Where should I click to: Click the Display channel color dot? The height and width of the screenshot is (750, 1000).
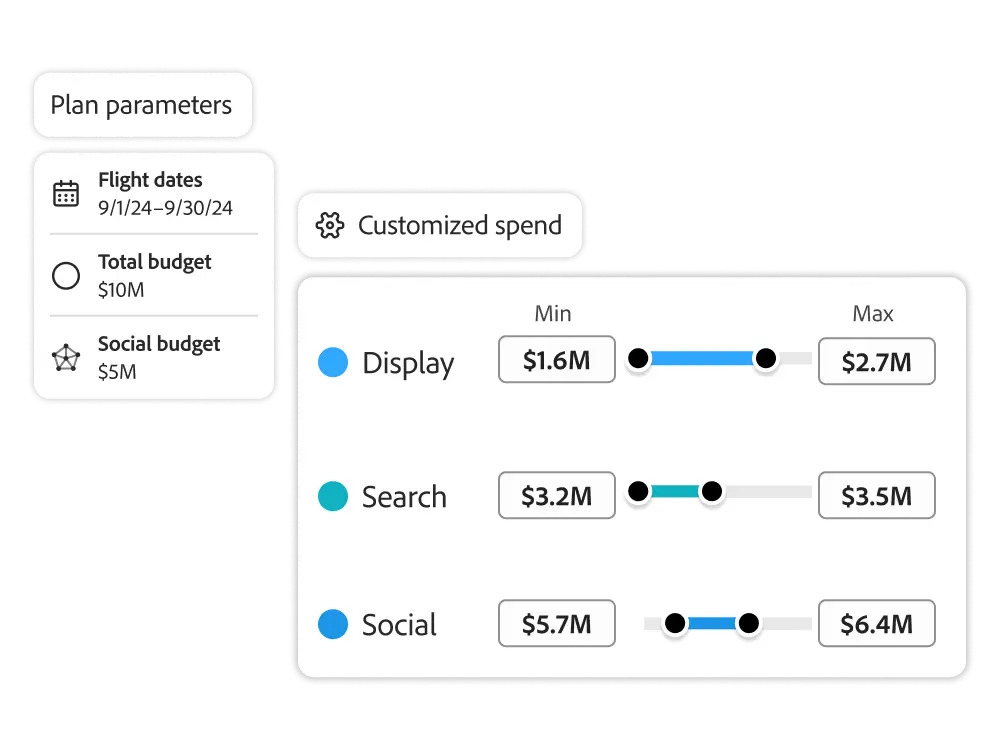[x=332, y=362]
